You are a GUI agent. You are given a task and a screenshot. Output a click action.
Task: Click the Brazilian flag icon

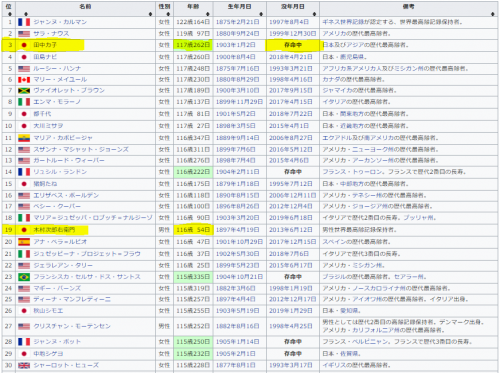(x=24, y=277)
